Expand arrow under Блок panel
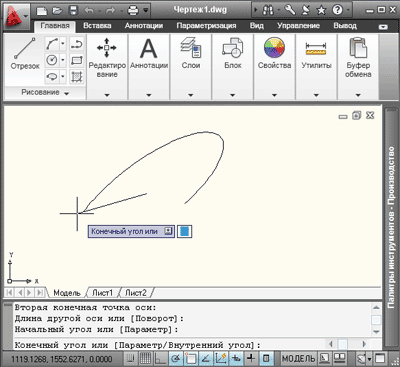The width and height of the screenshot is (400, 367). tap(233, 95)
